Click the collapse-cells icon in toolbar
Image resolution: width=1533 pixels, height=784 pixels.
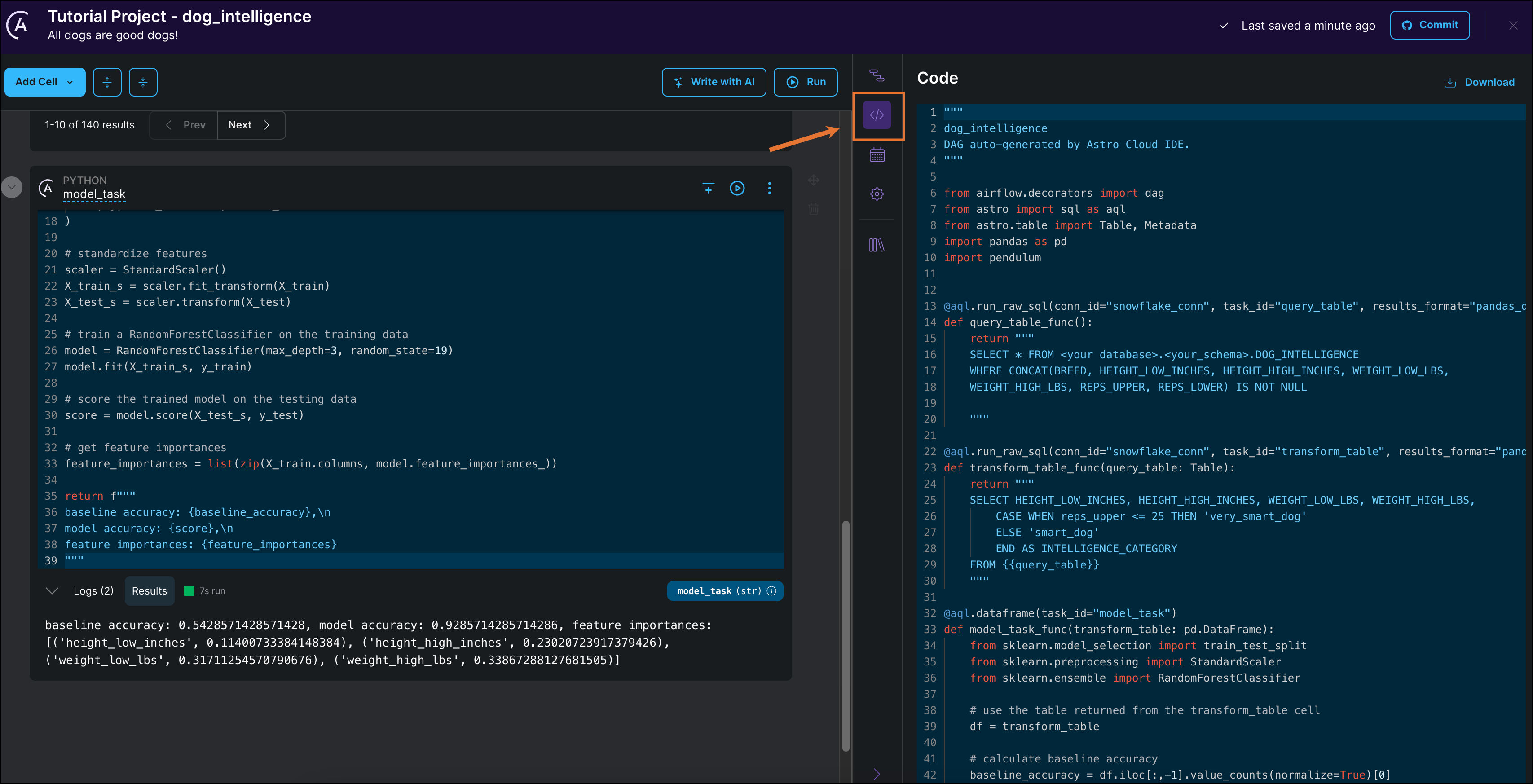pyautogui.click(x=143, y=82)
